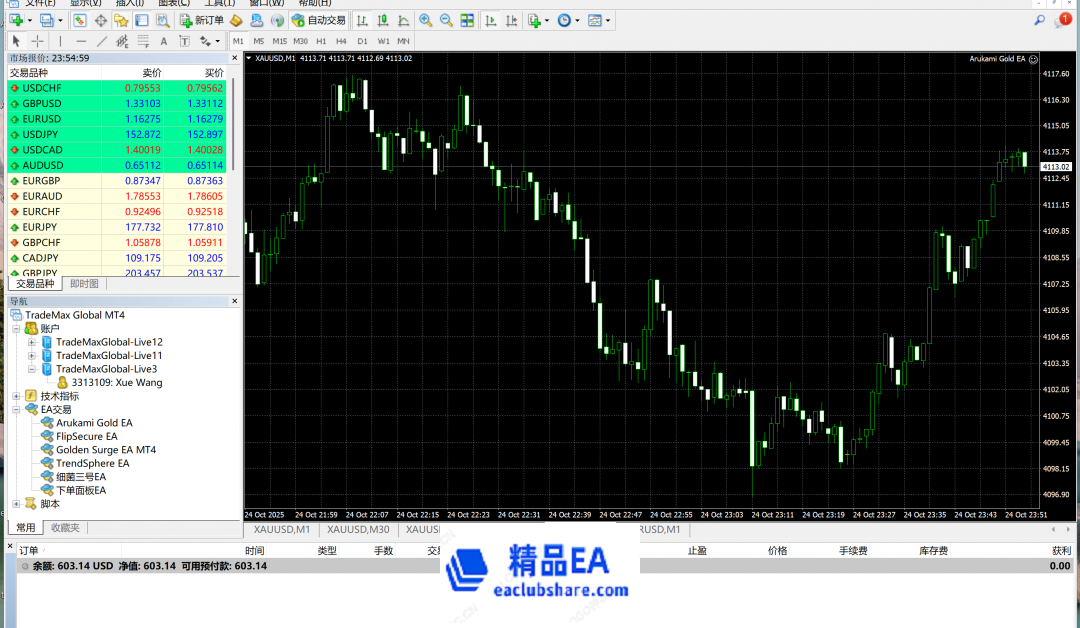Collapse the TradeMaxGlobal-Live3 node
The height and width of the screenshot is (628, 1080).
[x=32, y=369]
